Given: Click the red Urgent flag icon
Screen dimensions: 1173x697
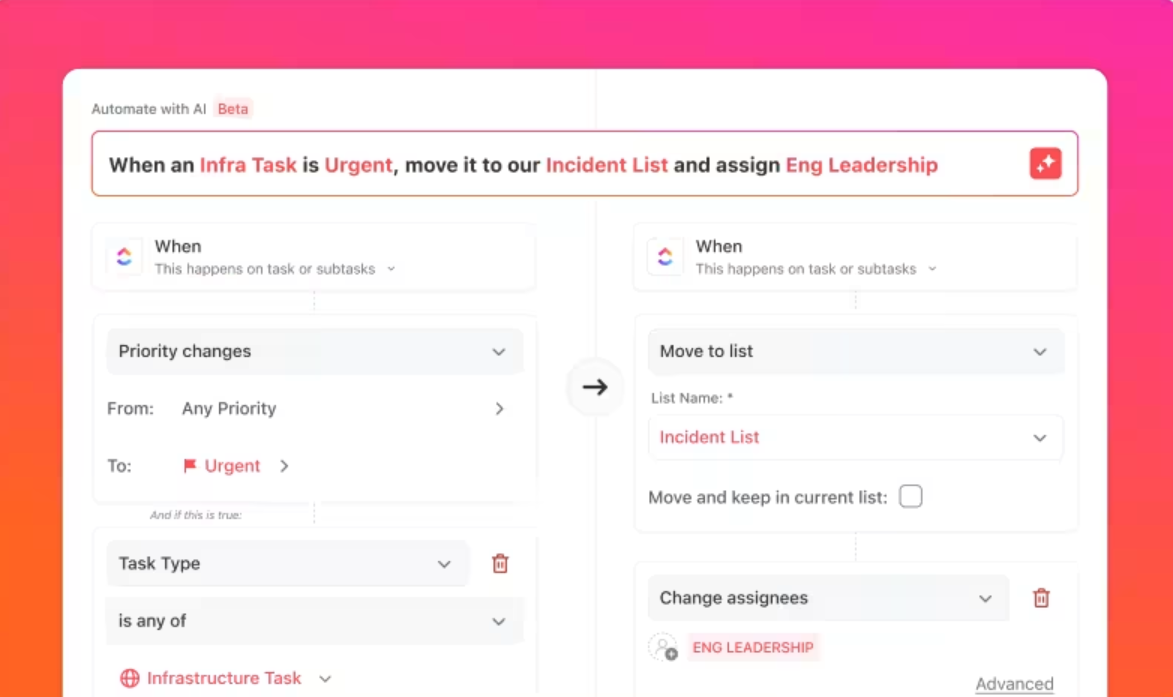Looking at the screenshot, I should (189, 466).
